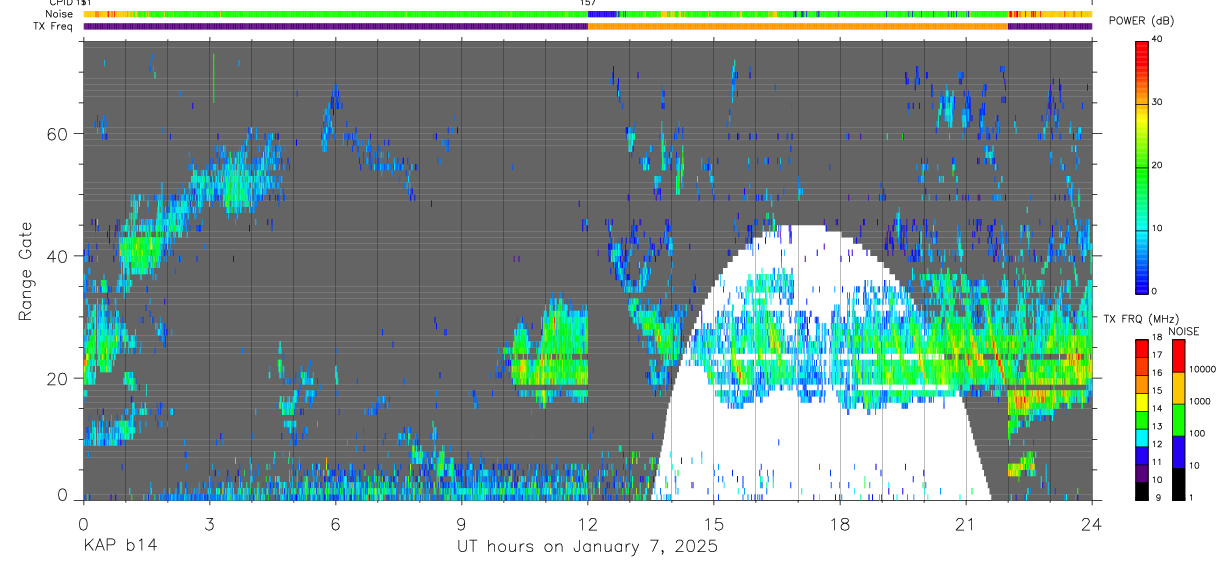Click the 20 tick label on Range Gate axis
This screenshot has height=567, width=1228.
[x=58, y=378]
